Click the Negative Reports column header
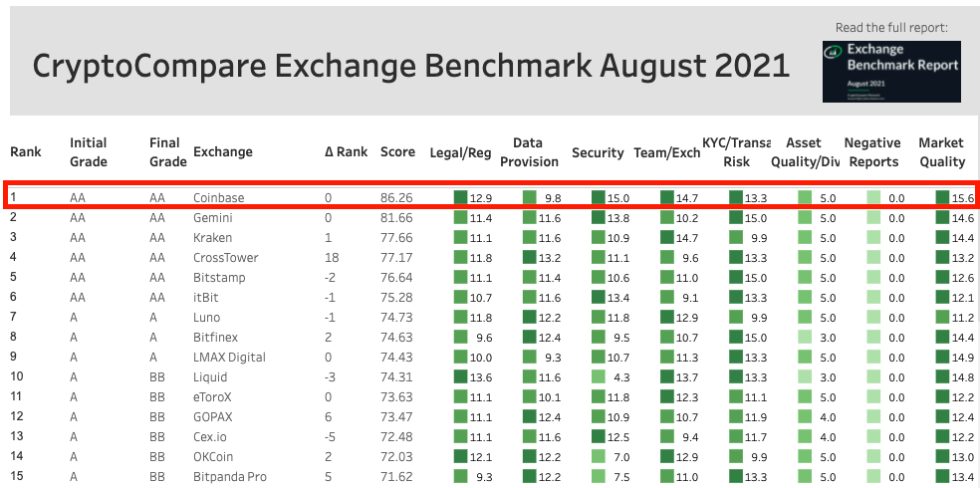Screen dimensions: 980x488 [x=872, y=152]
